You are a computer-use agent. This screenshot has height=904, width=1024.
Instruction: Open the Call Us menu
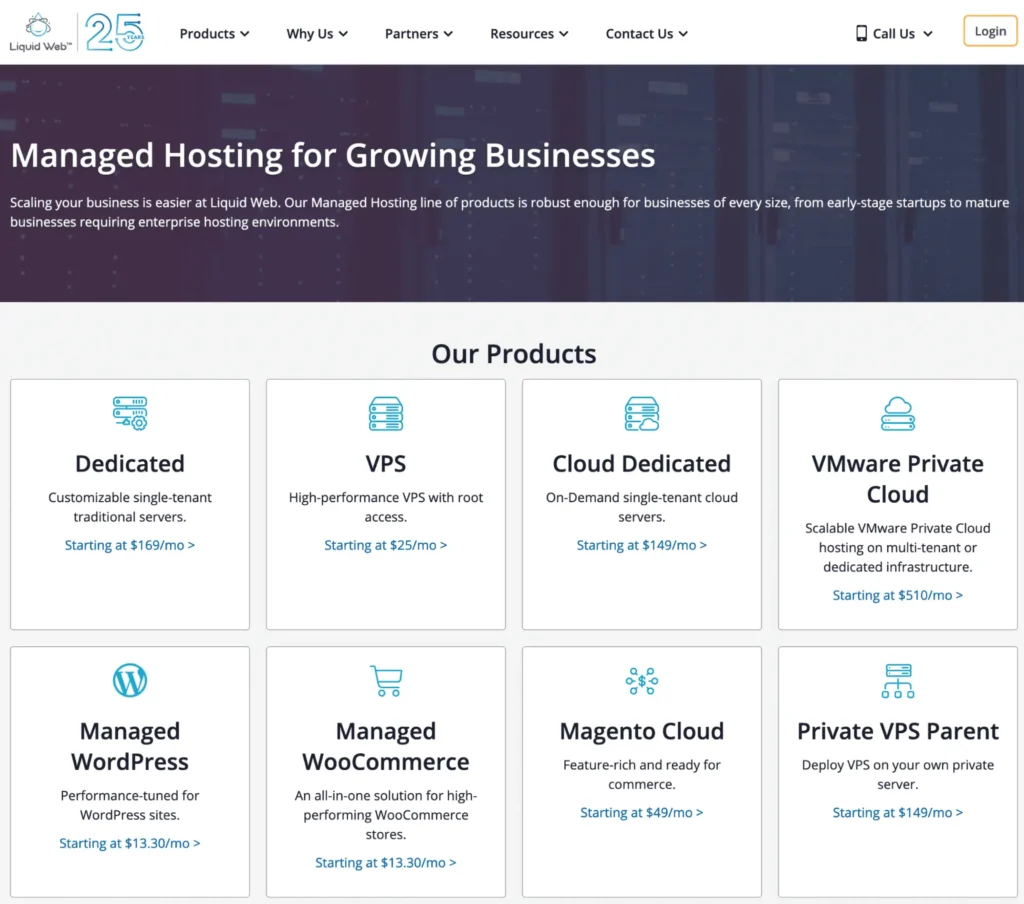click(894, 34)
